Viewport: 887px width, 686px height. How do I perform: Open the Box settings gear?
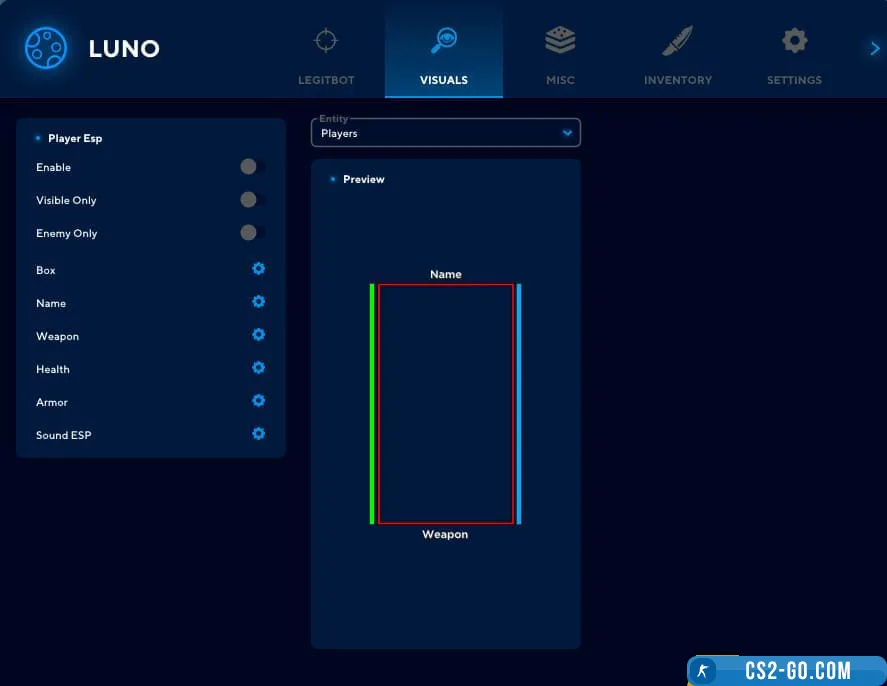click(x=258, y=269)
